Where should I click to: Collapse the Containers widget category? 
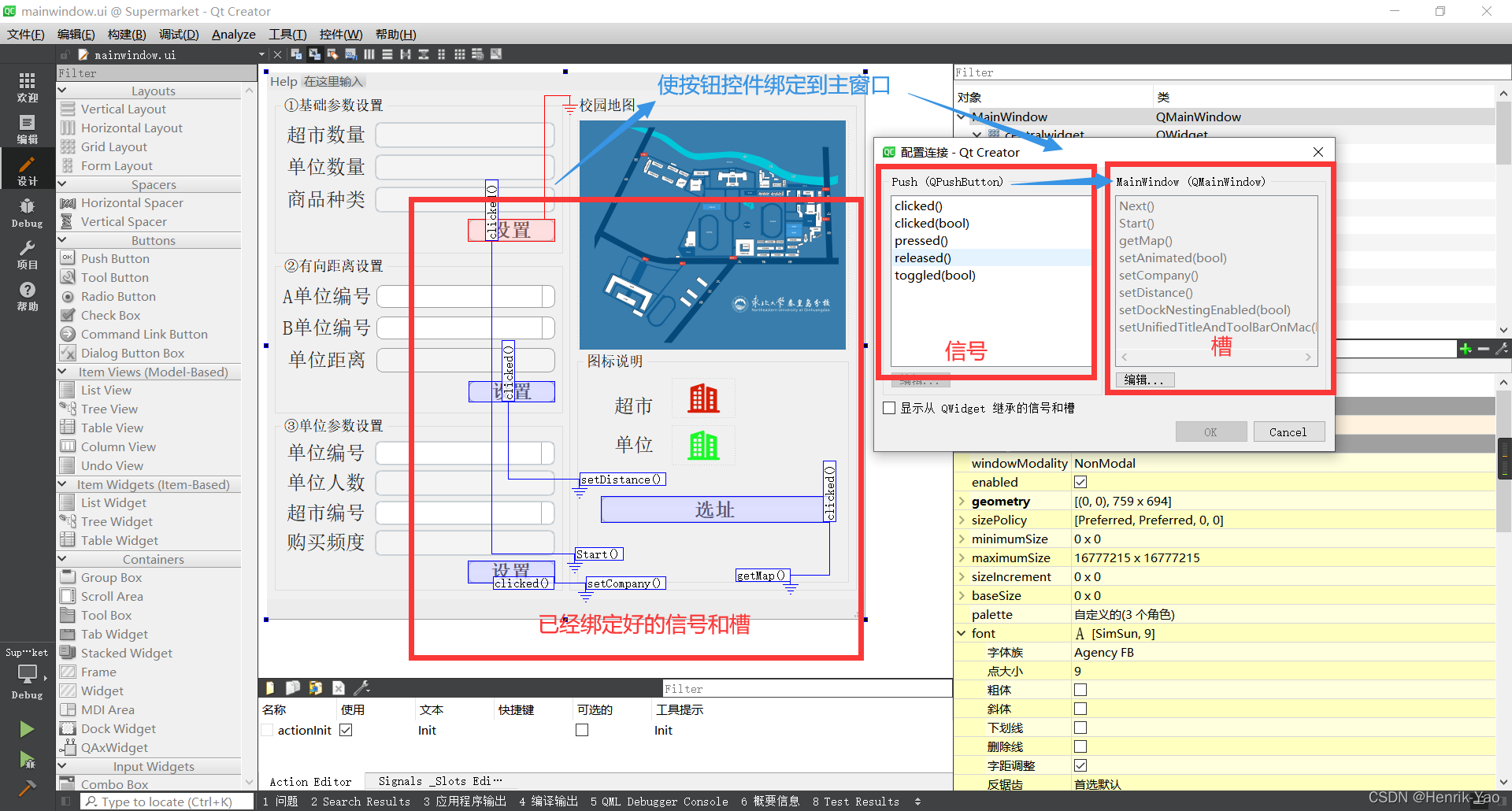(x=62, y=559)
